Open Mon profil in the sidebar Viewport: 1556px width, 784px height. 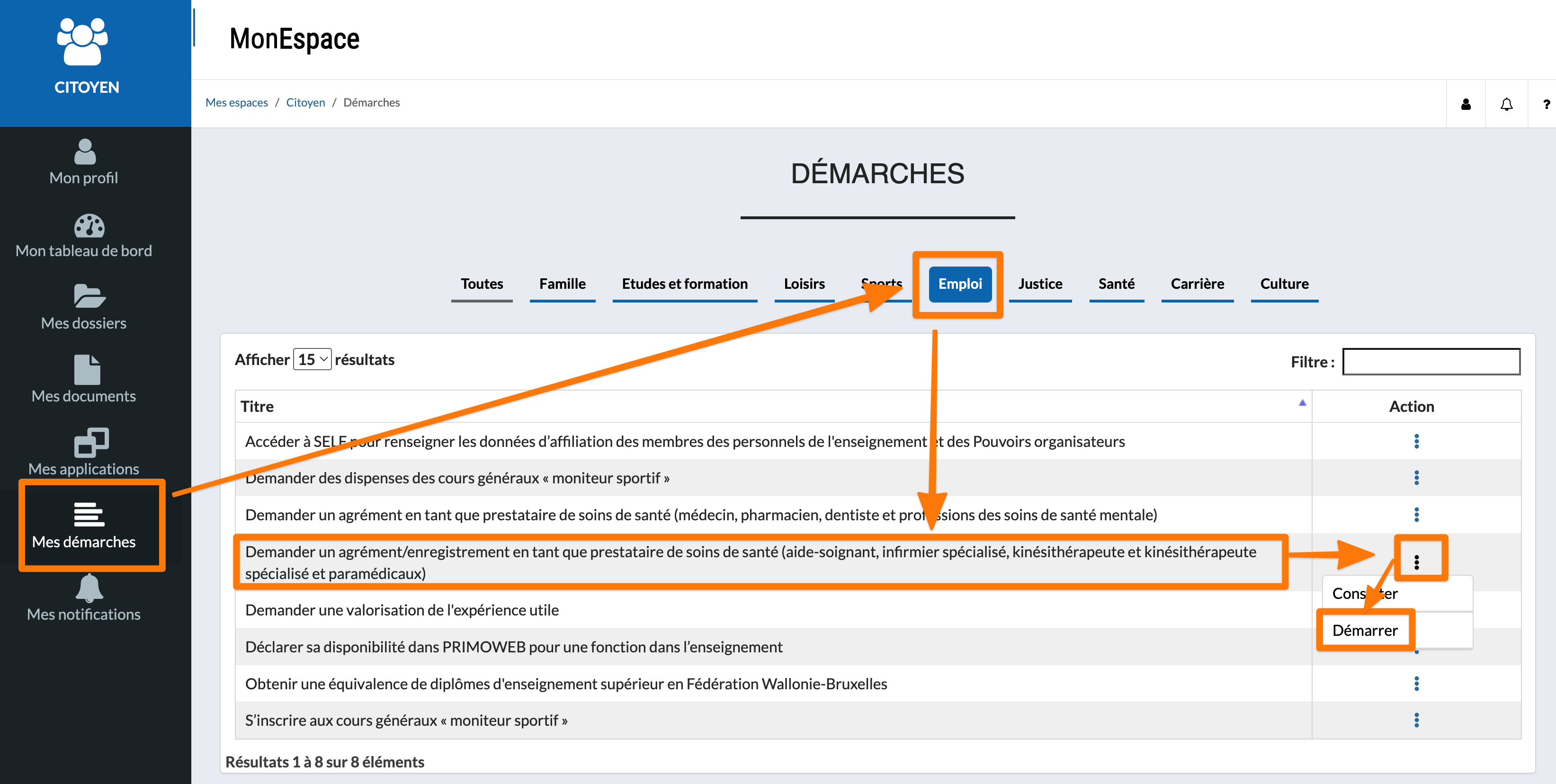pos(84,162)
